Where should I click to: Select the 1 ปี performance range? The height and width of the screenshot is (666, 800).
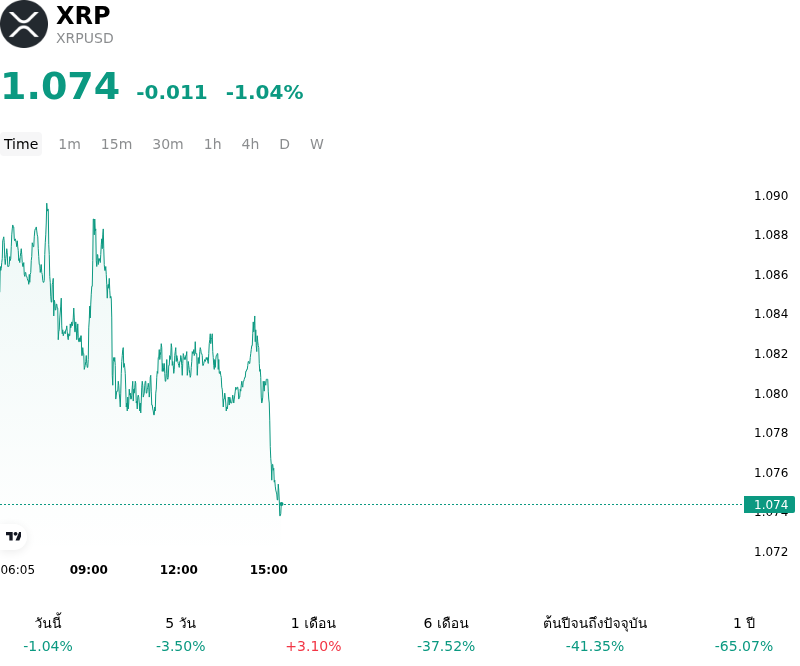click(x=744, y=634)
